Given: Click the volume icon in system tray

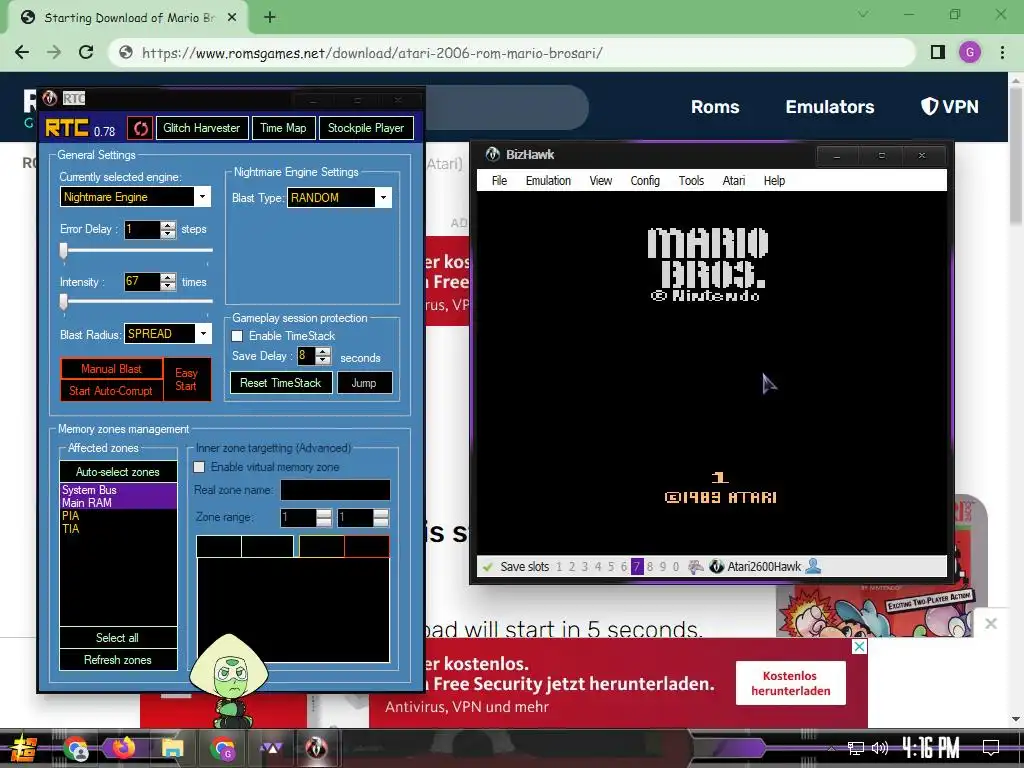Looking at the screenshot, I should pos(880,748).
